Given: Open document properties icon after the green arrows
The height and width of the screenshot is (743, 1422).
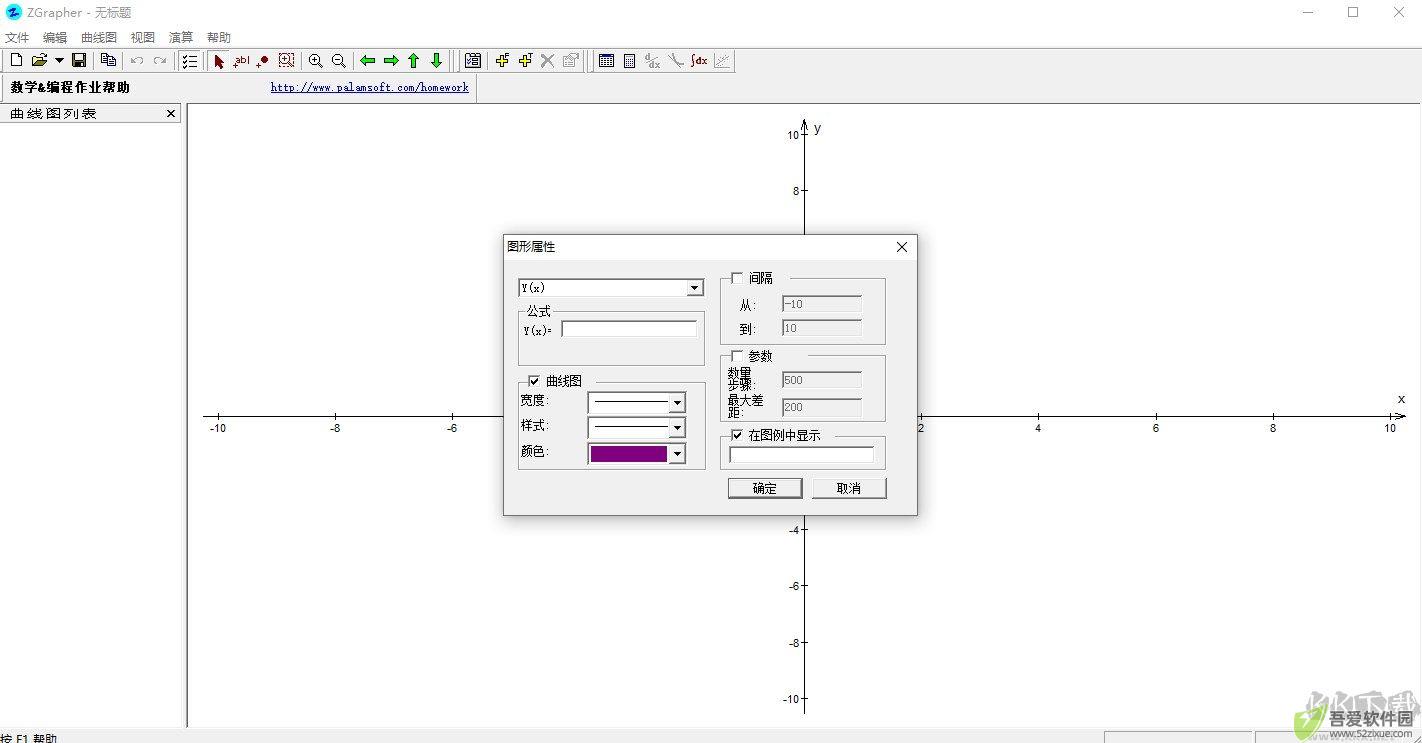Looking at the screenshot, I should tap(473, 61).
